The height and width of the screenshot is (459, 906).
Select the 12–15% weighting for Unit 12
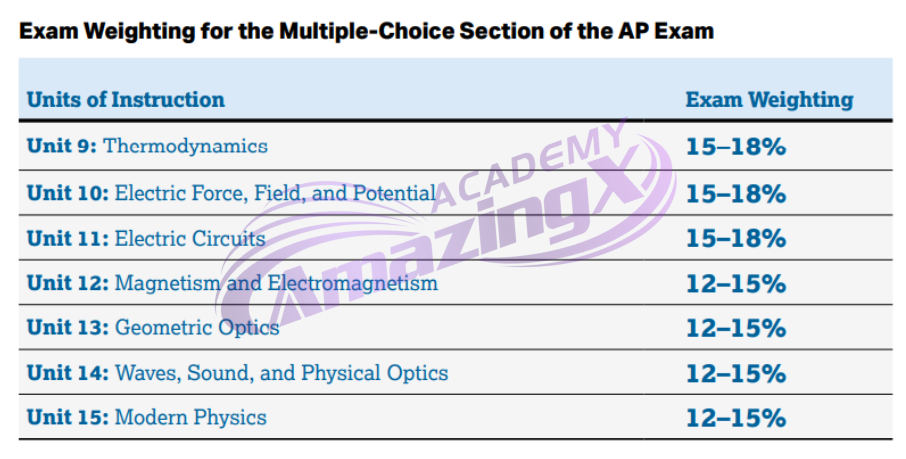[x=736, y=283]
